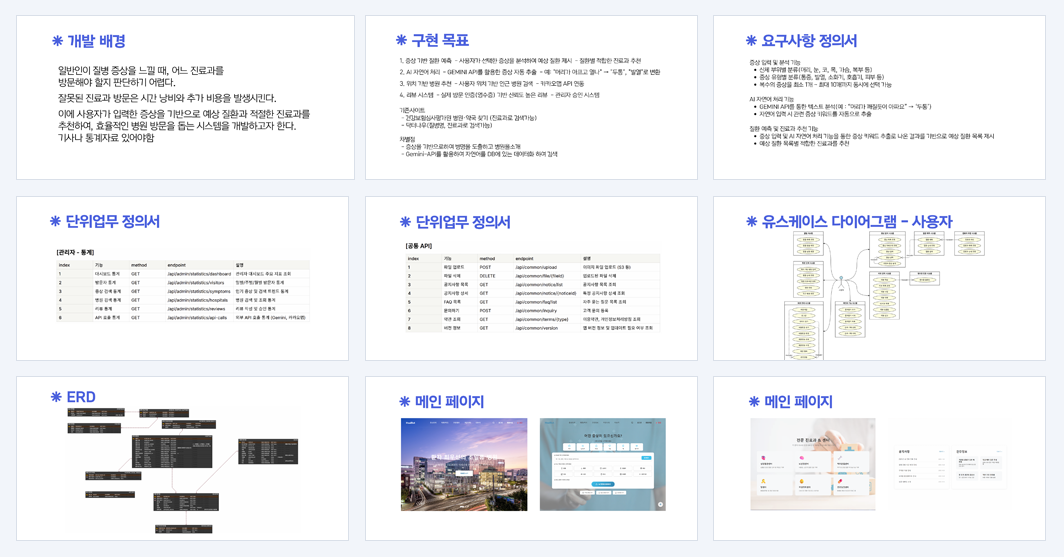Click the notice list screenshot in 메인 페이지

pos(922,465)
